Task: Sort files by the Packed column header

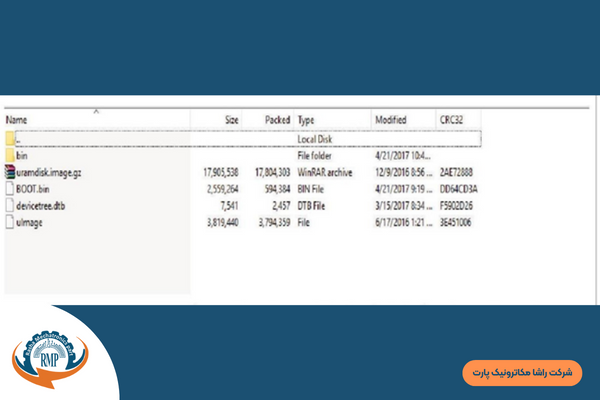Action: point(276,120)
